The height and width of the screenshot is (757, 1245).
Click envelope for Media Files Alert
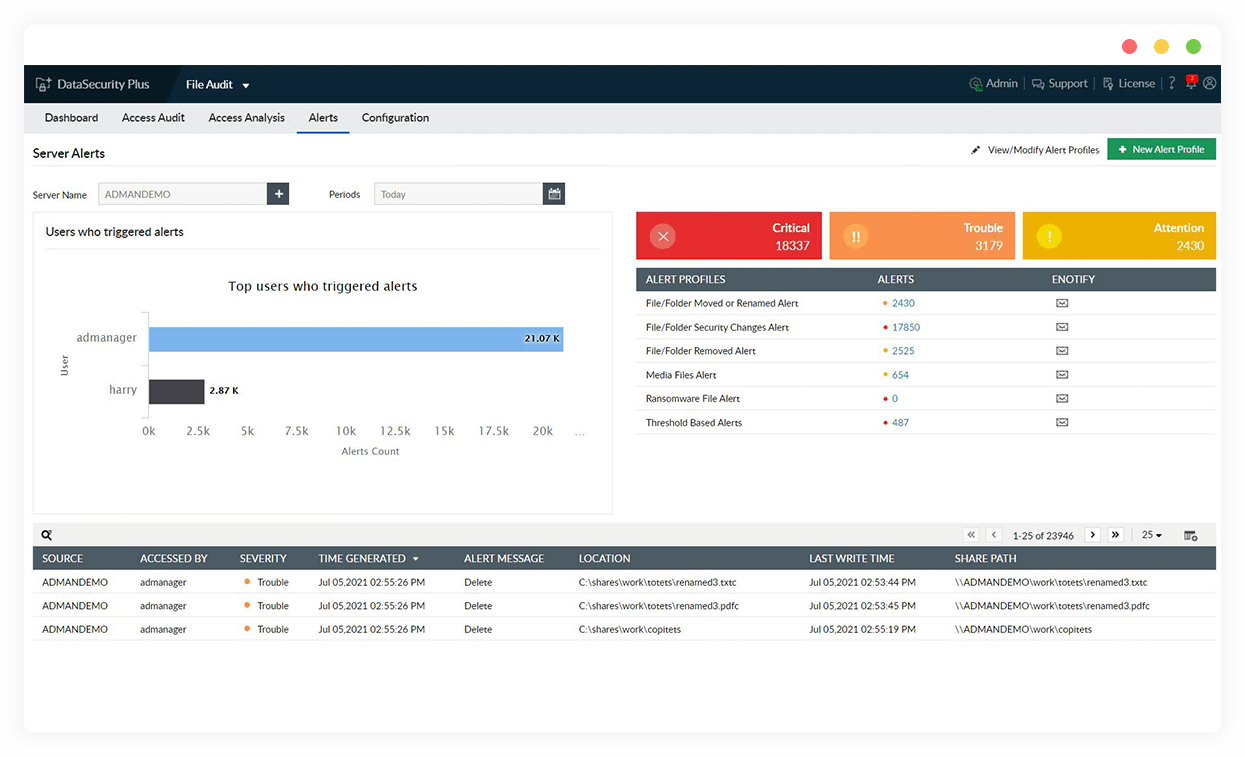tap(1062, 375)
